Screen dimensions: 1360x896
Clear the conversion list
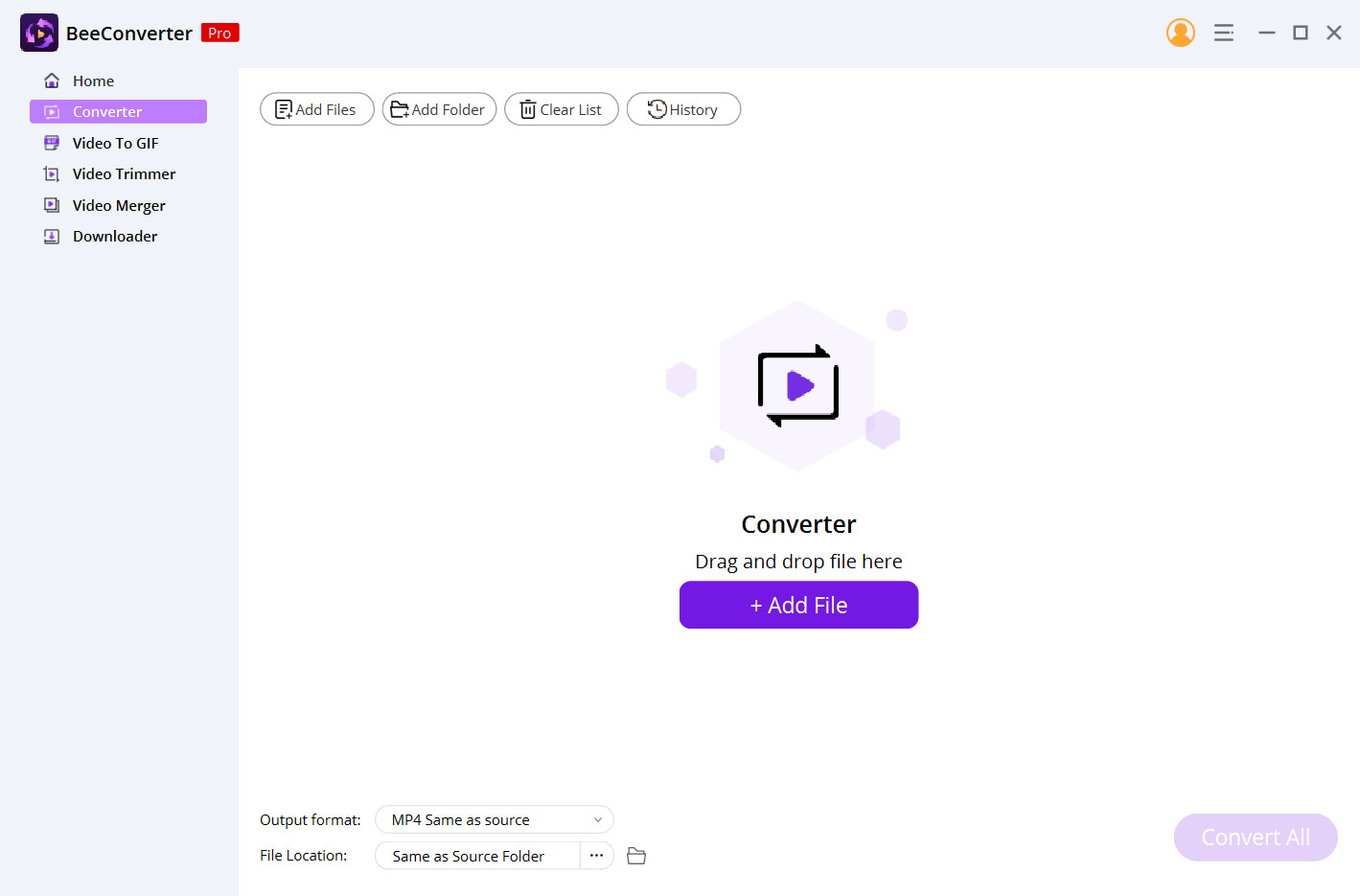tap(561, 108)
